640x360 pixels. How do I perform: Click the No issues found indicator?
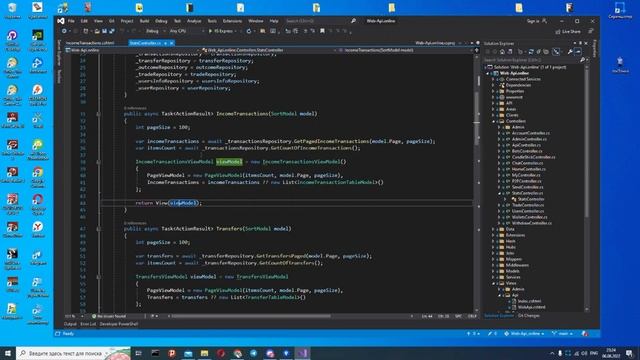click(109, 316)
